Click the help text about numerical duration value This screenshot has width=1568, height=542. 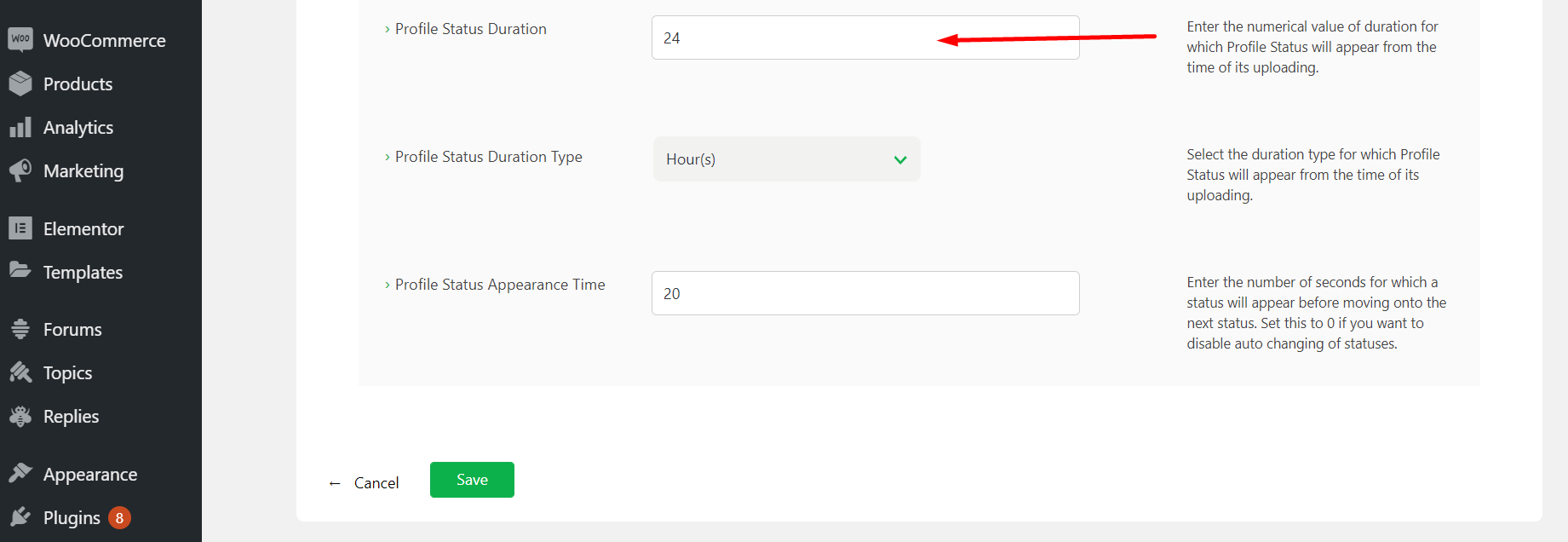click(x=1312, y=47)
